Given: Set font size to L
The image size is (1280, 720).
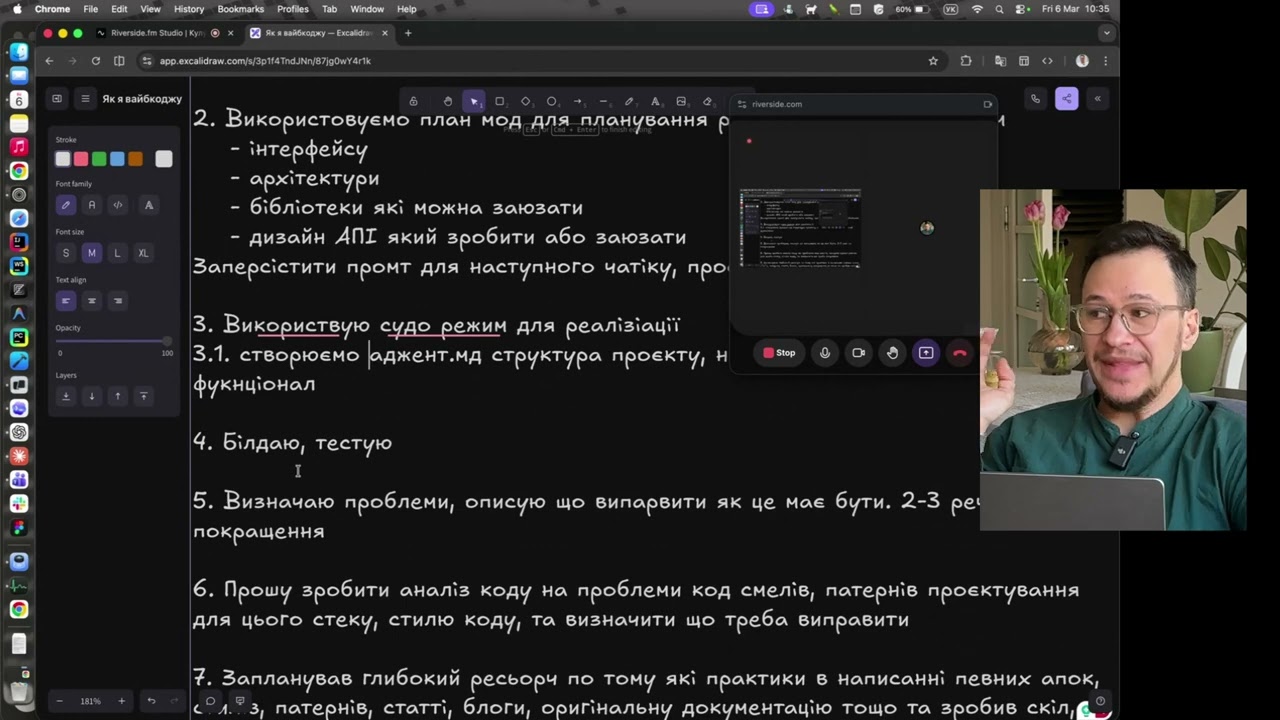Looking at the screenshot, I should point(118,253).
